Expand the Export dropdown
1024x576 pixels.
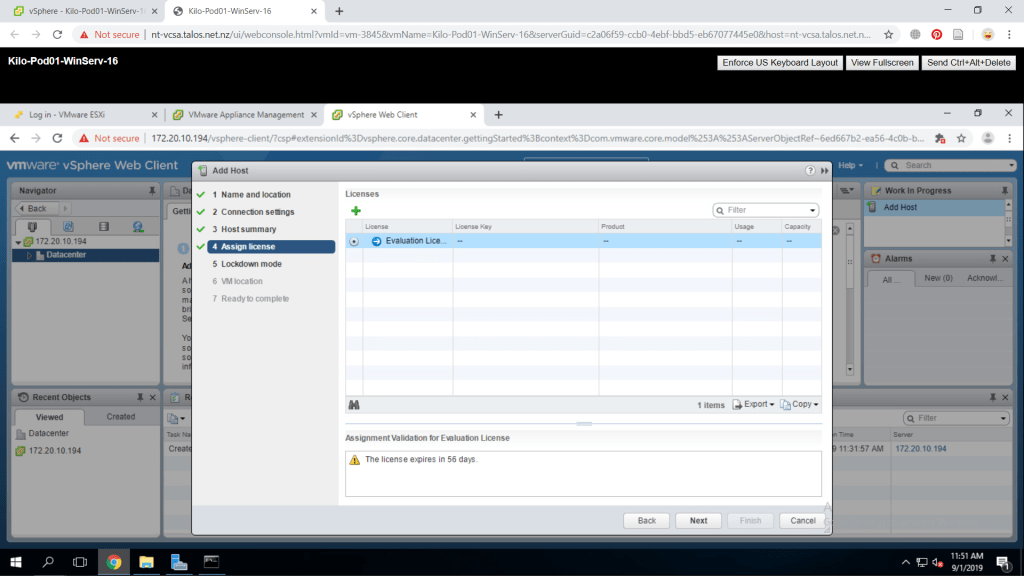pos(754,404)
